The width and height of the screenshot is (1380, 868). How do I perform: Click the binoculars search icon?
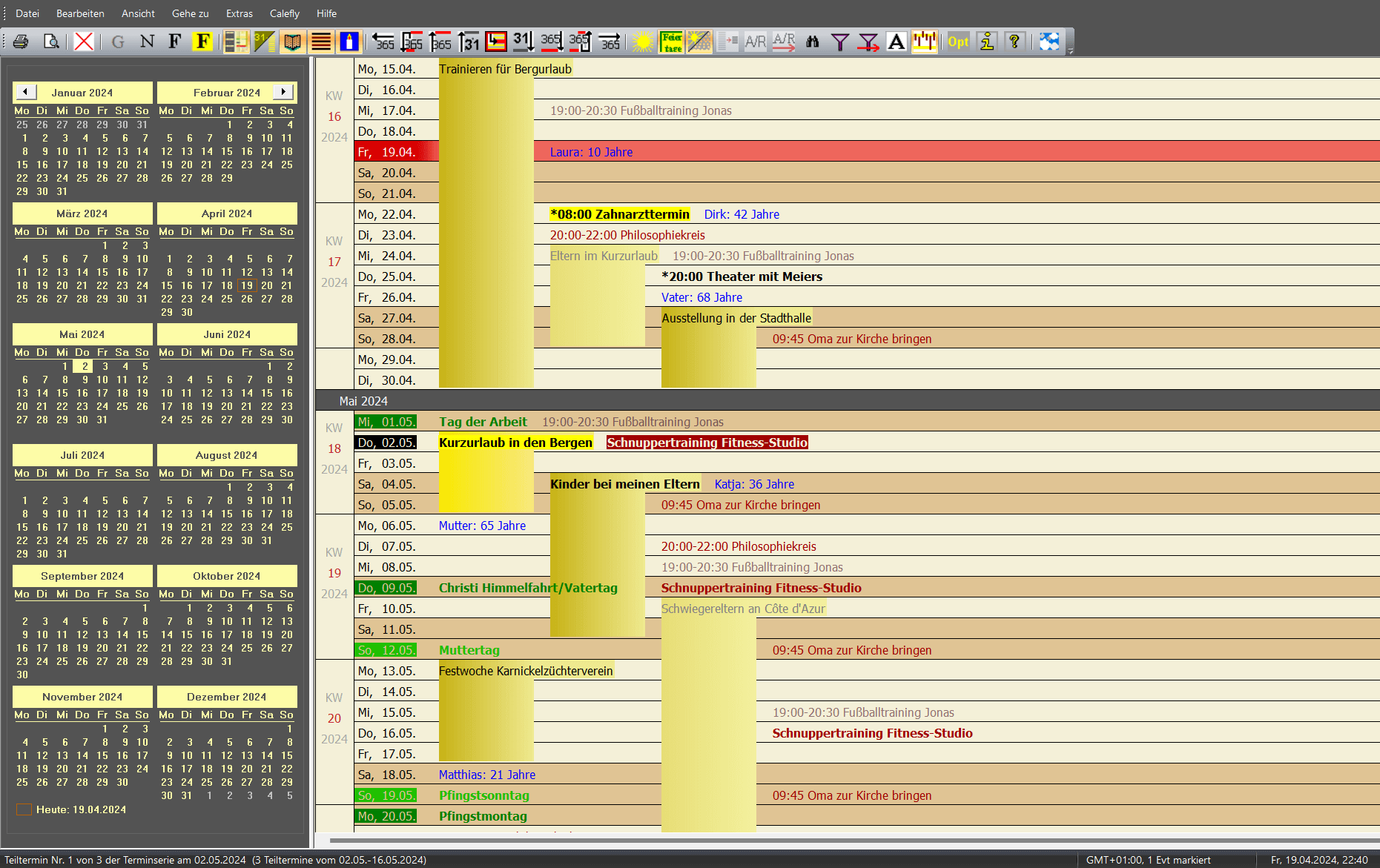tap(813, 42)
